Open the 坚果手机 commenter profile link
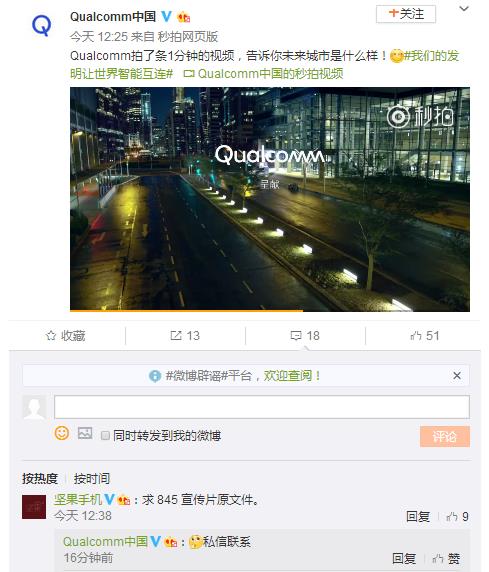This screenshot has width=489, height=572. pyautogui.click(x=78, y=499)
